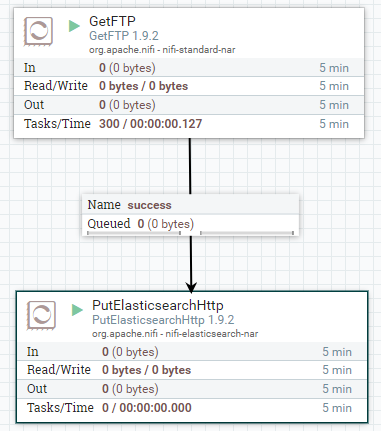Click the green running indicator on GetFTP
Viewport: 381px width, 431px height.
click(74, 26)
